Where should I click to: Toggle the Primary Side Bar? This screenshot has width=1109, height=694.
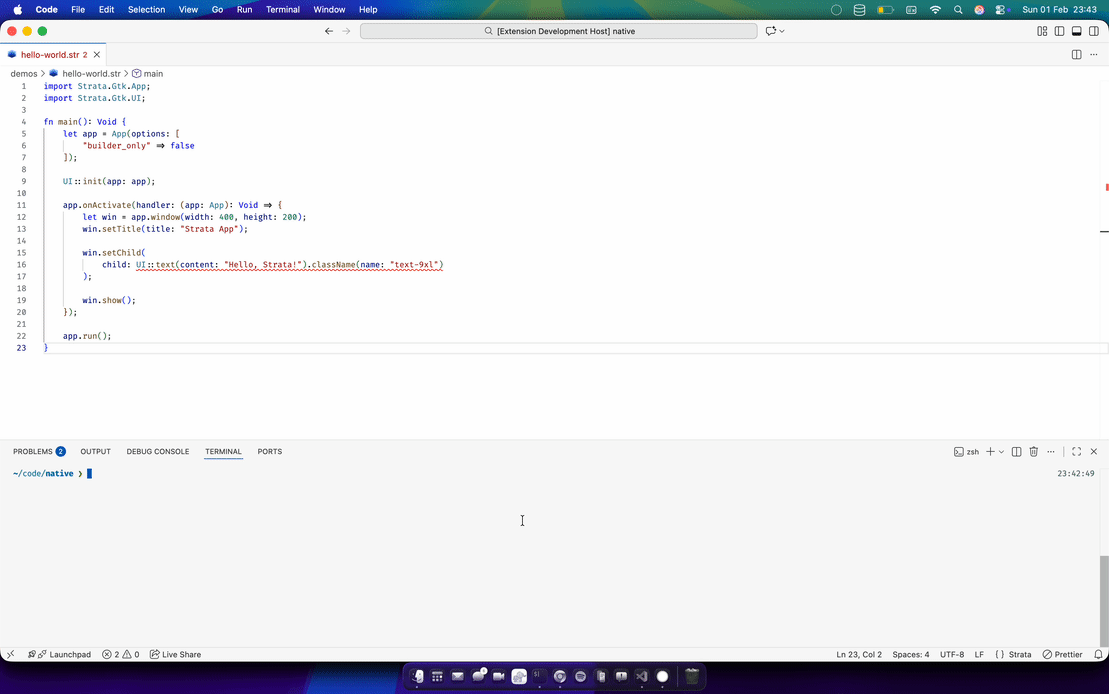point(1058,31)
